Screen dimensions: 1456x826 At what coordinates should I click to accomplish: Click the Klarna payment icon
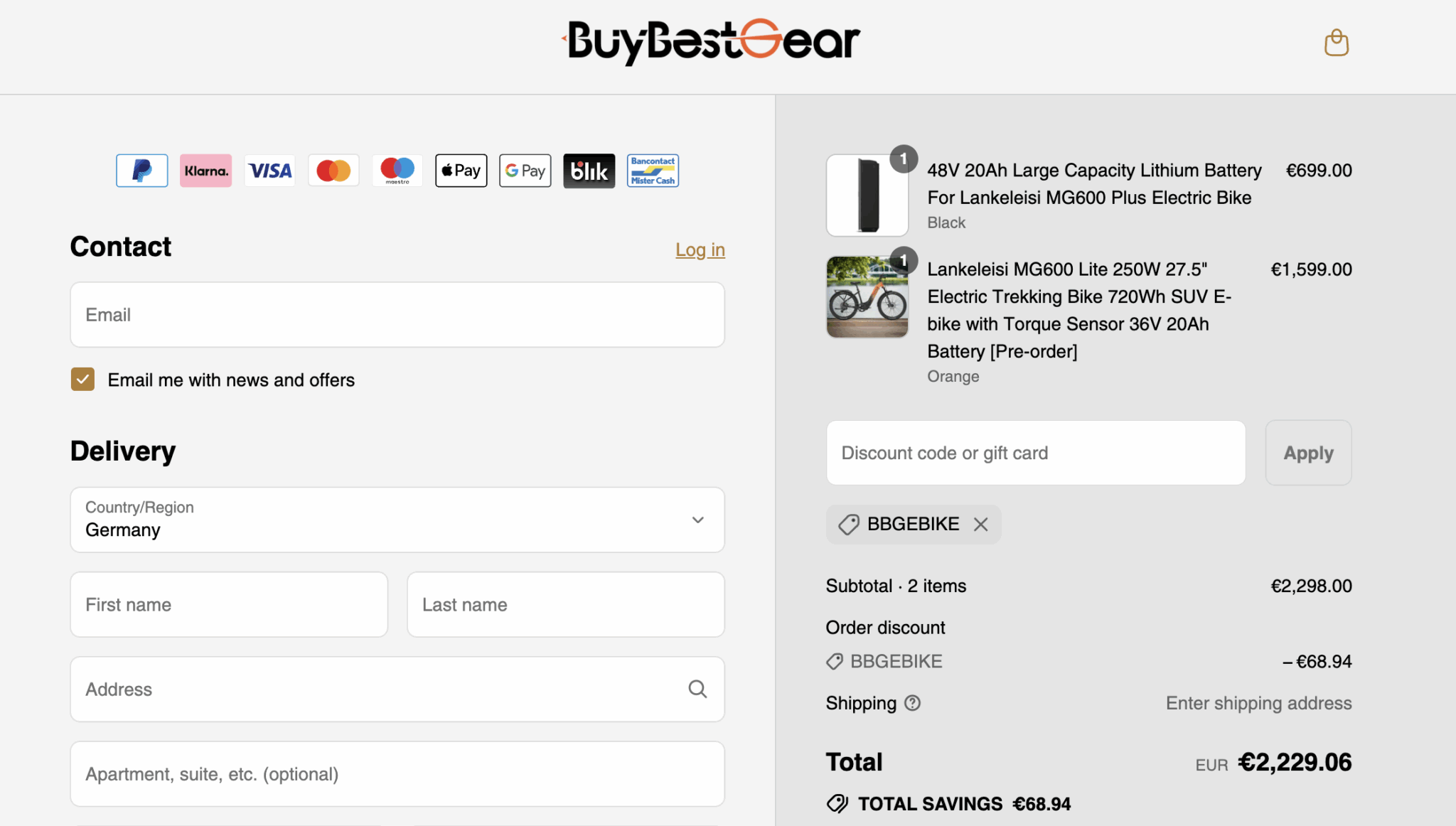pyautogui.click(x=206, y=171)
